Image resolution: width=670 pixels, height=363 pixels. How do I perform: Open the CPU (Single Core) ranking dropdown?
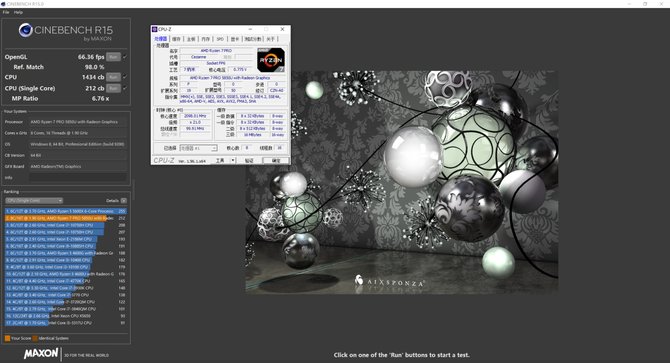[x=34, y=200]
